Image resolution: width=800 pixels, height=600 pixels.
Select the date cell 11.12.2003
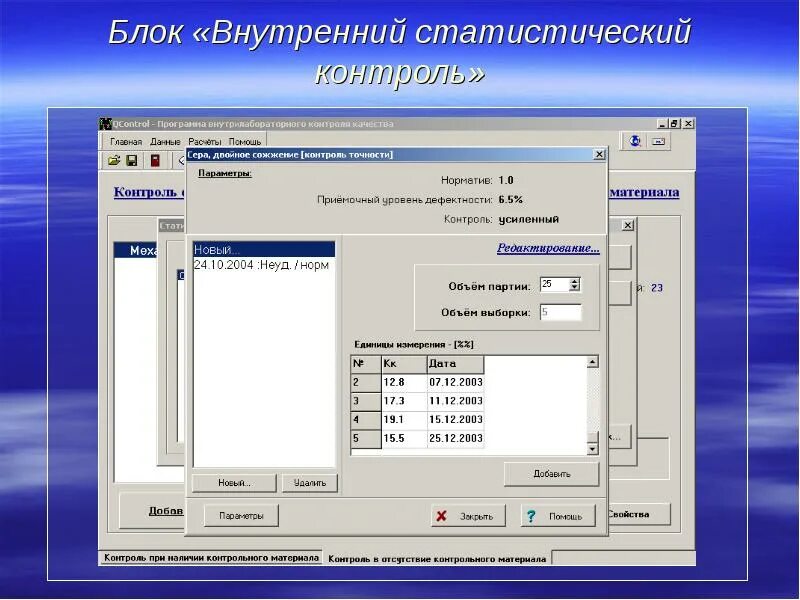pyautogui.click(x=455, y=402)
